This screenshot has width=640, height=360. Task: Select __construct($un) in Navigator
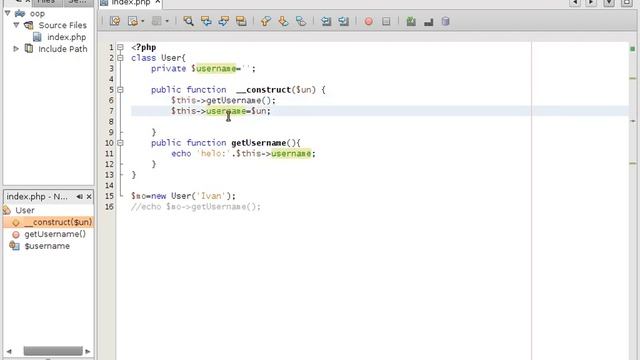[x=58, y=222]
